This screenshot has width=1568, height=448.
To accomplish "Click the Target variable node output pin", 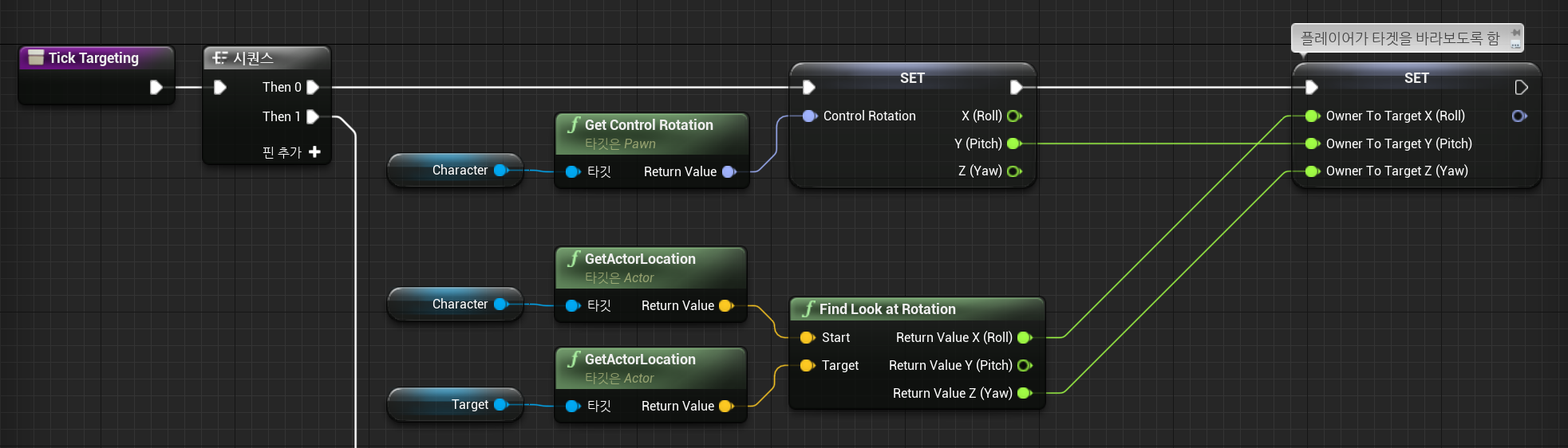I will pos(501,404).
